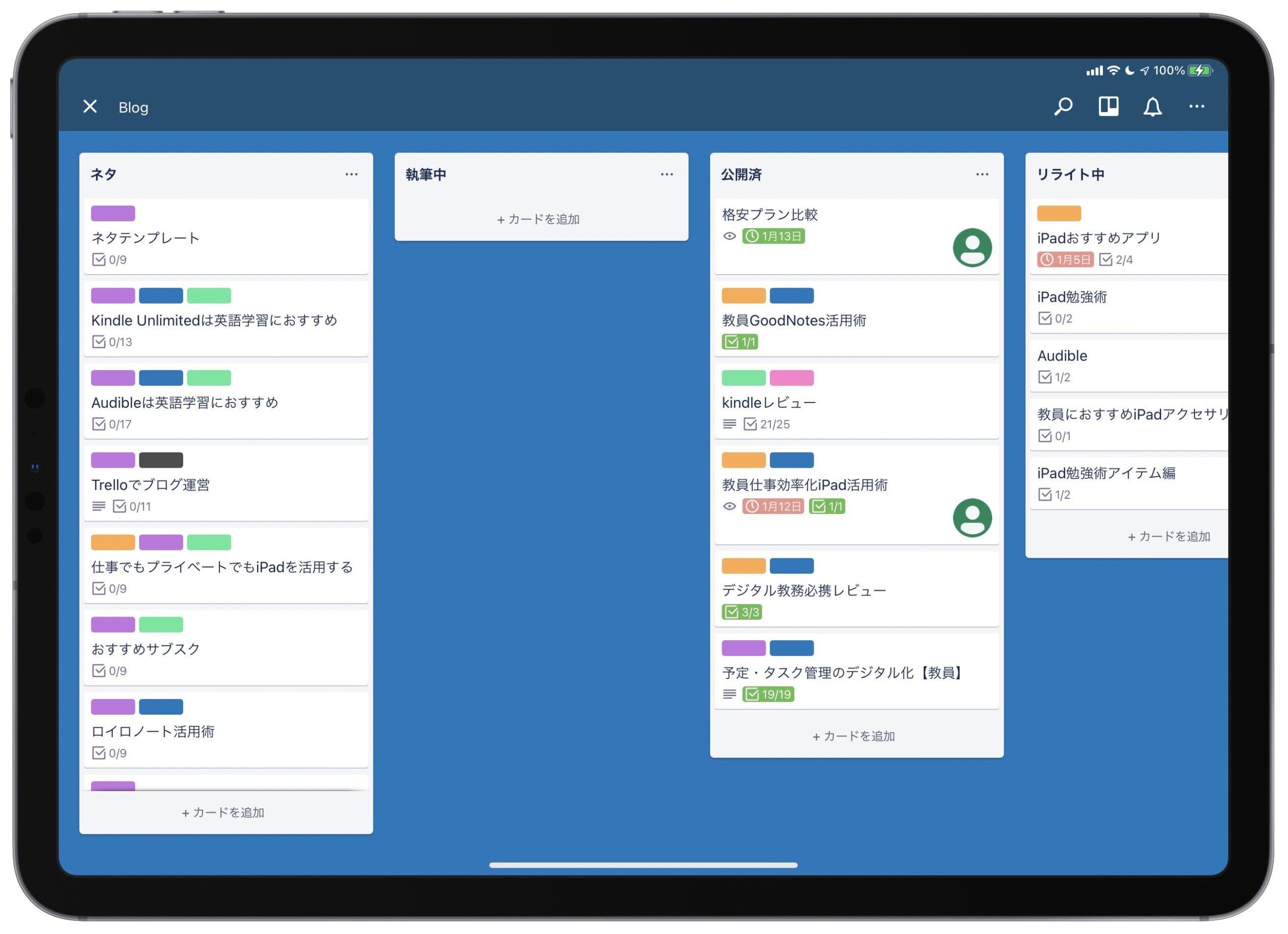Open the ネタ list options menu
The image size is (1288, 934).
click(x=352, y=175)
